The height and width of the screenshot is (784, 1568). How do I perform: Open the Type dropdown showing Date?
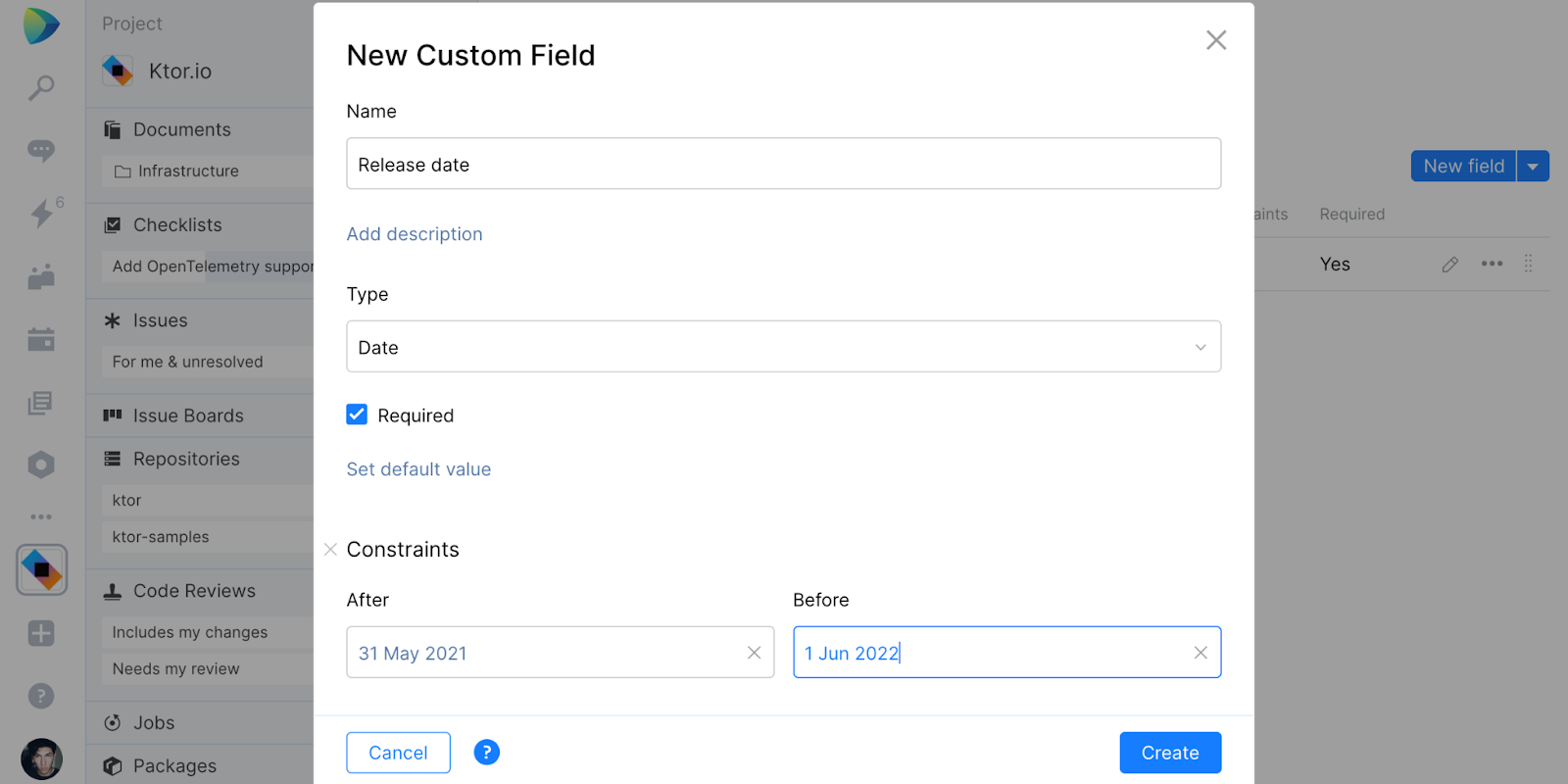[x=783, y=347]
